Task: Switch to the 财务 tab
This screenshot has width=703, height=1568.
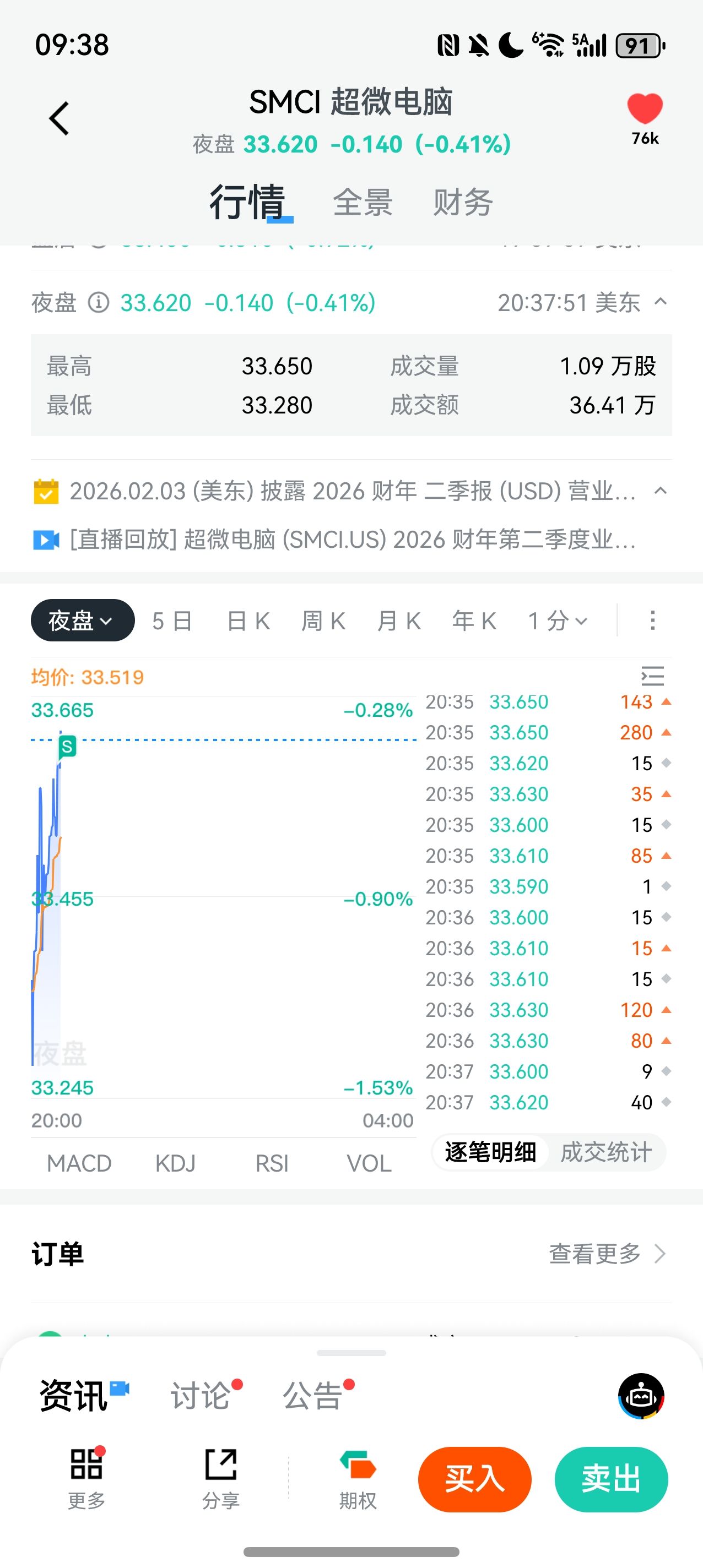Action: (x=462, y=202)
